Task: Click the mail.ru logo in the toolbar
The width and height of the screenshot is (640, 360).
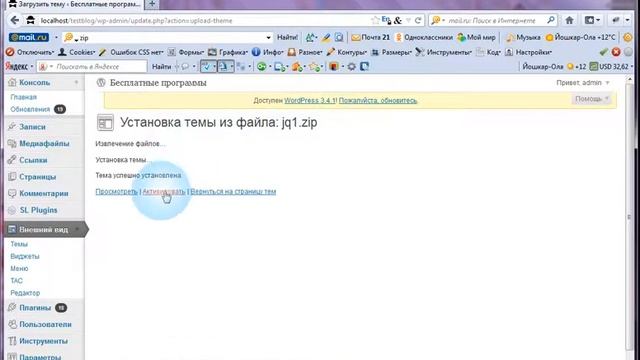Action: [x=29, y=38]
